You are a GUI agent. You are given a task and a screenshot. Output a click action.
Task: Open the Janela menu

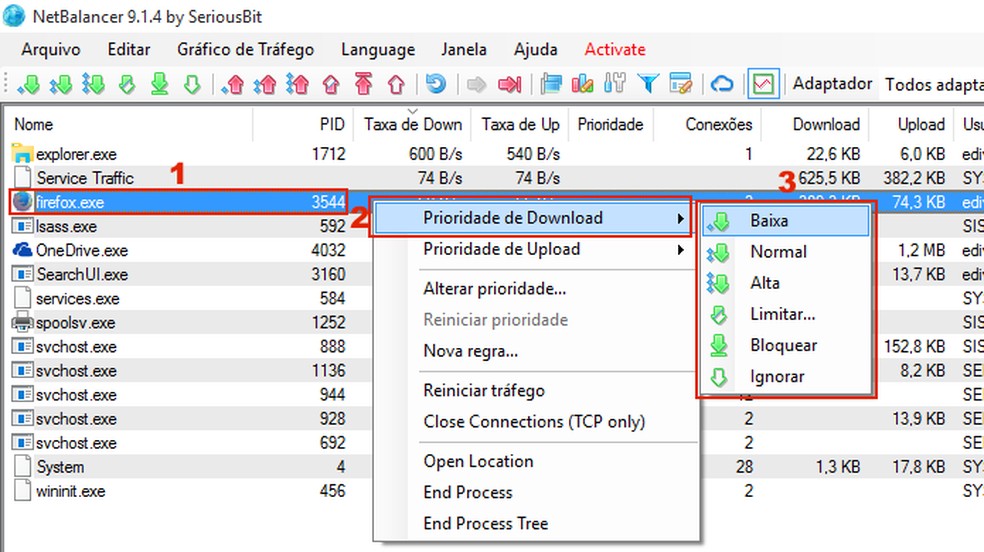click(464, 50)
